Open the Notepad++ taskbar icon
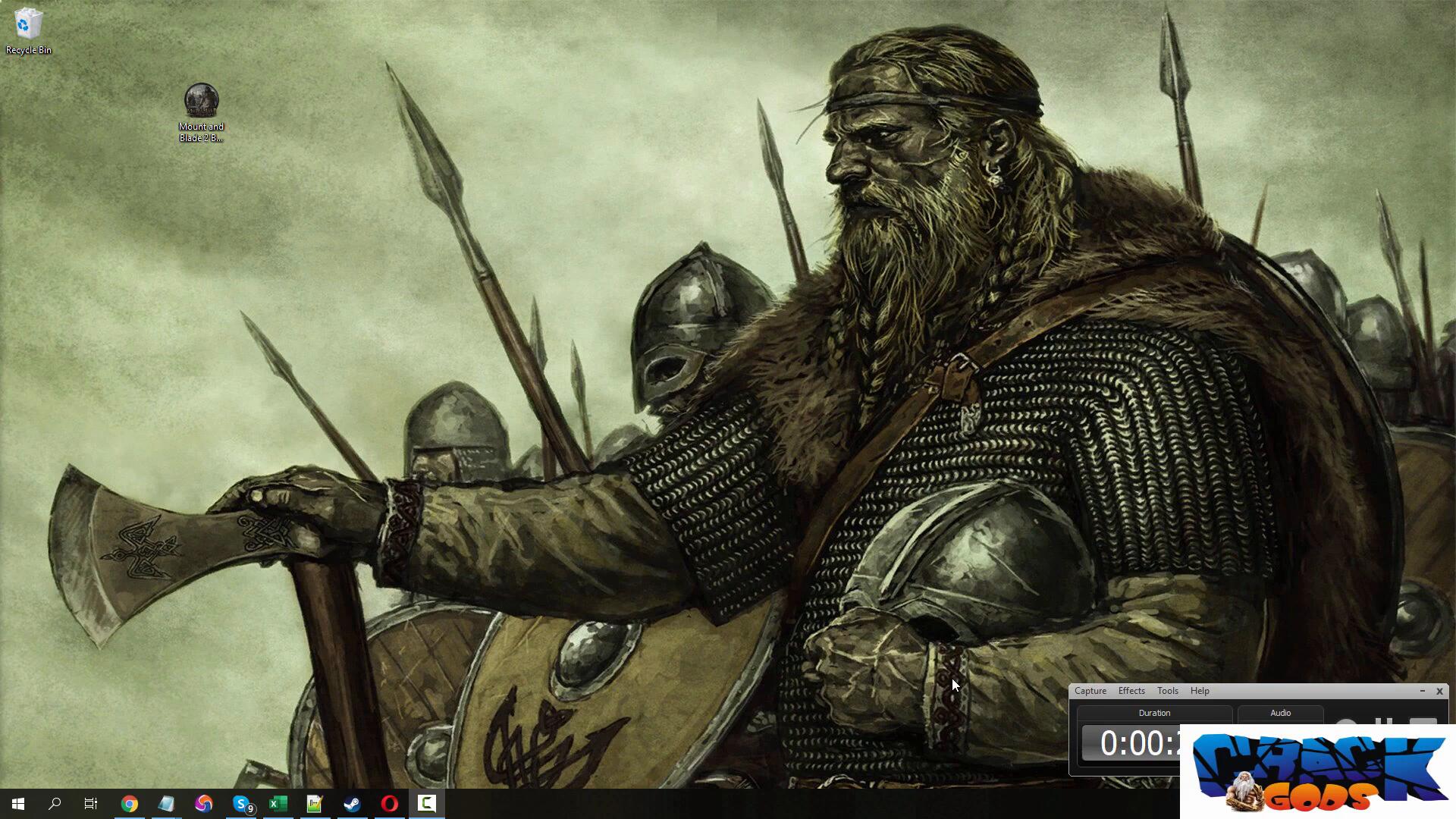This screenshot has width=1456, height=819. point(315,804)
